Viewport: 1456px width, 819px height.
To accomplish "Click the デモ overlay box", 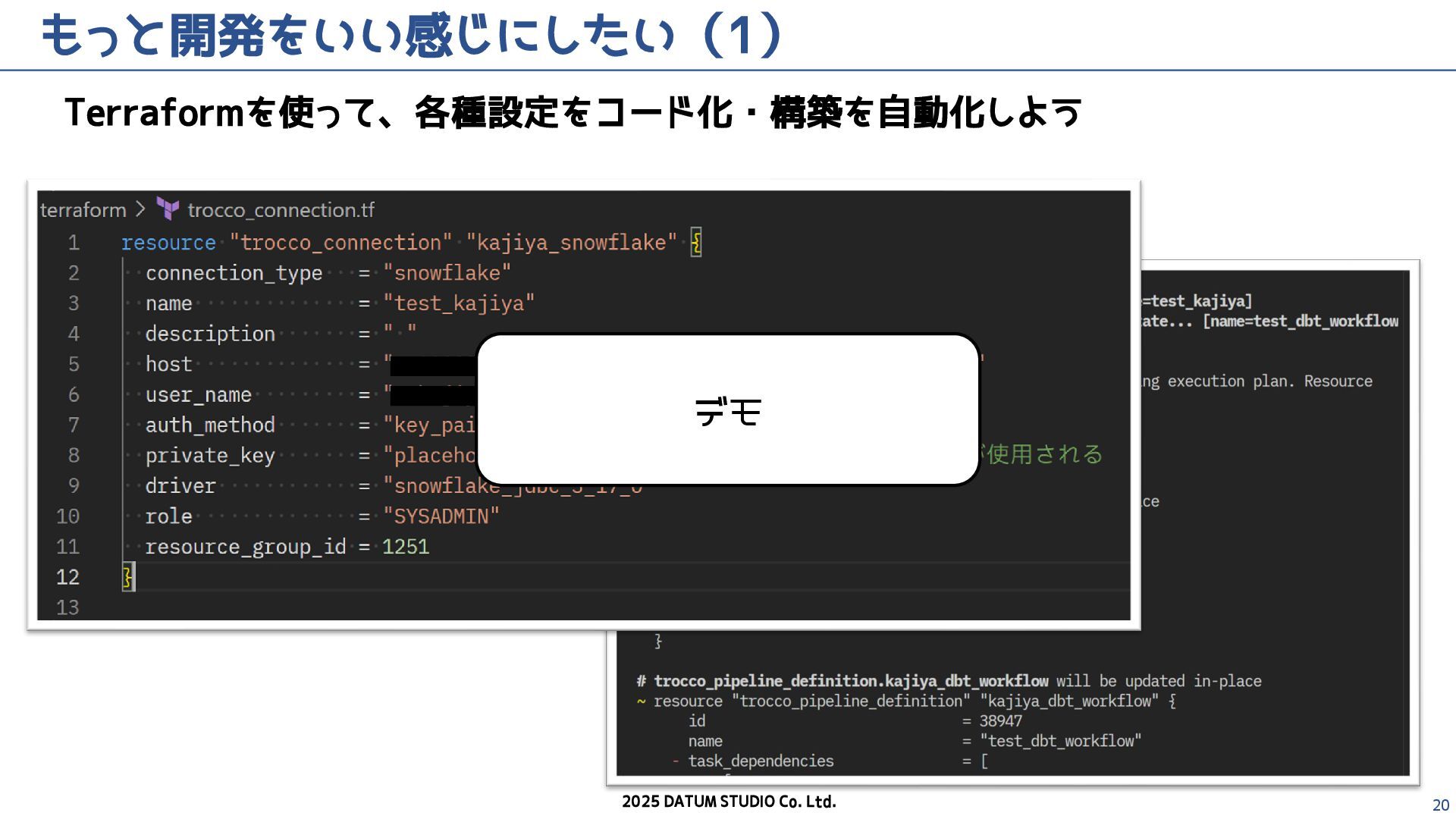I will point(728,409).
